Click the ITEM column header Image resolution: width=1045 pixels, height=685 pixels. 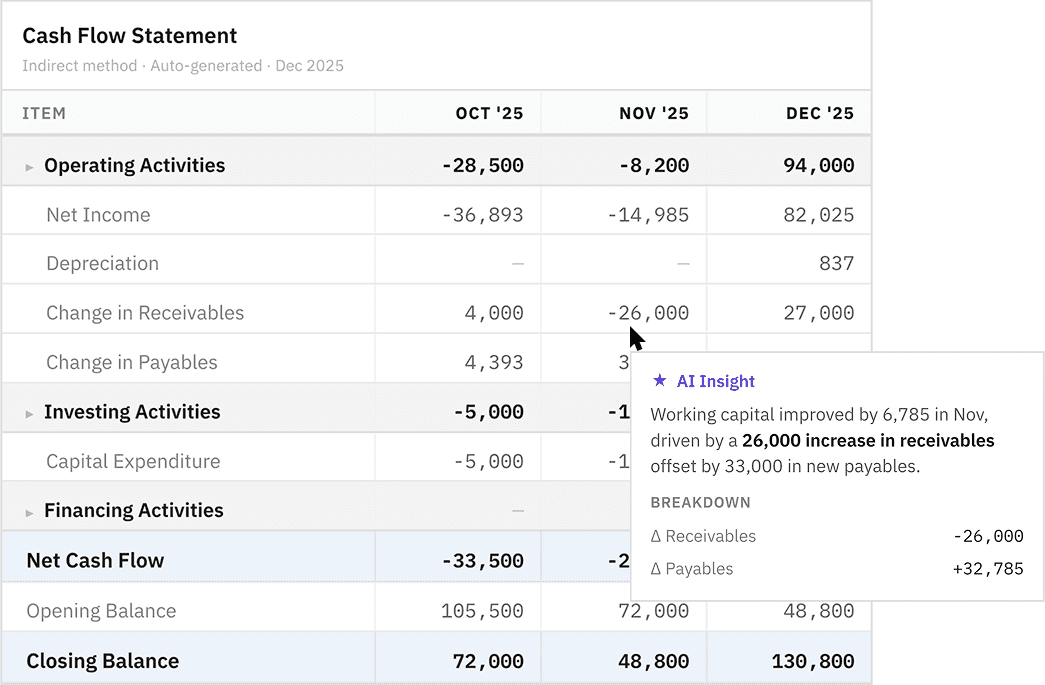44,113
